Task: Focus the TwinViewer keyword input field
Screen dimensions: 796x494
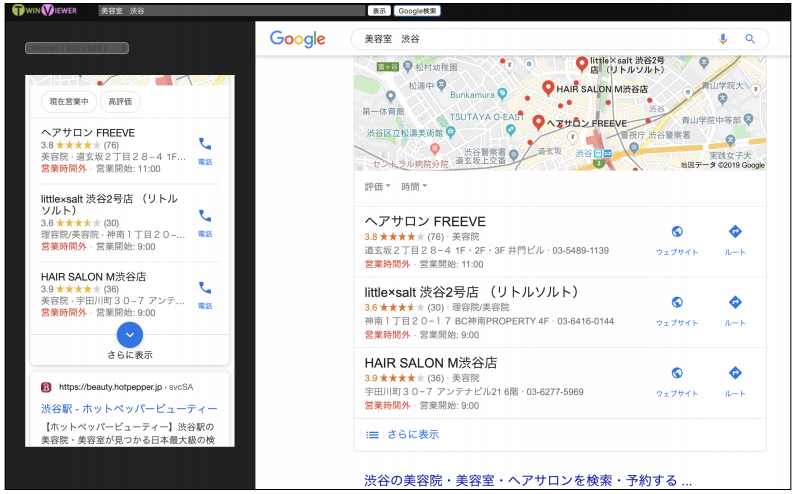Action: (x=231, y=11)
